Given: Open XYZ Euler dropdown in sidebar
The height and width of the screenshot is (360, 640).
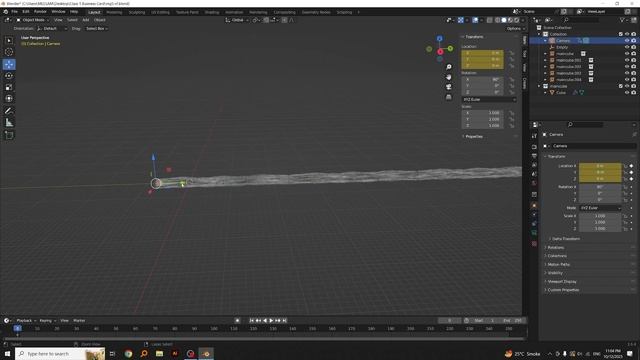Looking at the screenshot, I should point(489,100).
